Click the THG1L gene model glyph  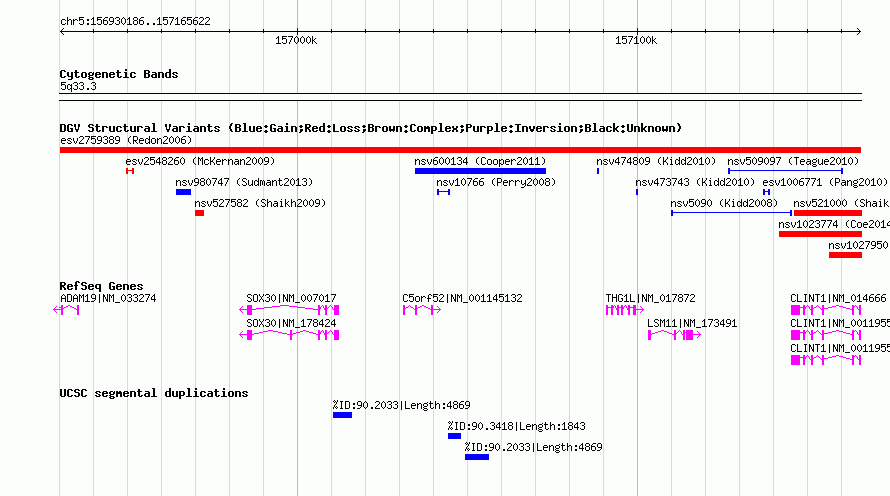pyautogui.click(x=625, y=310)
